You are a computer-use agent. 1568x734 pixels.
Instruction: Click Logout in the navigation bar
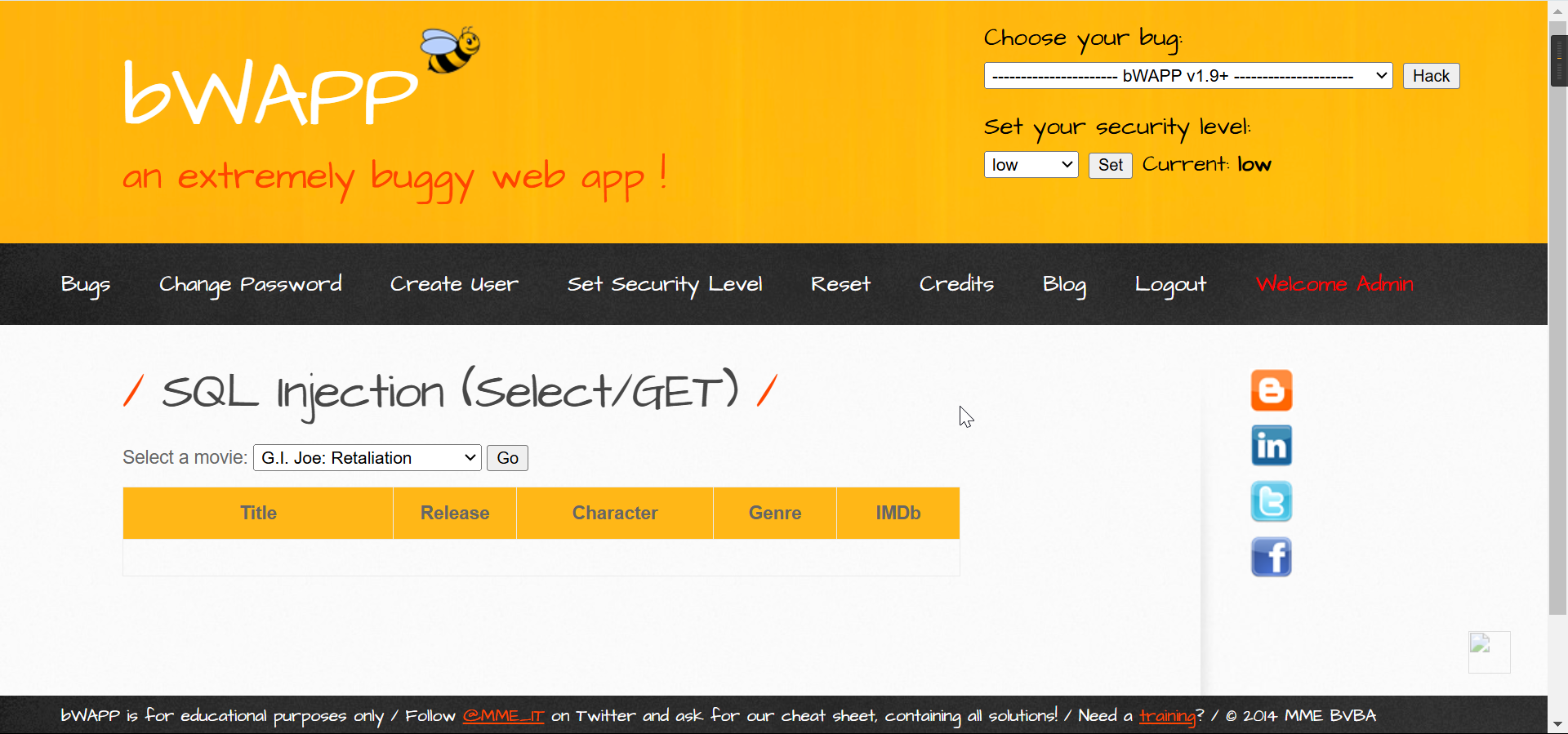click(x=1170, y=284)
